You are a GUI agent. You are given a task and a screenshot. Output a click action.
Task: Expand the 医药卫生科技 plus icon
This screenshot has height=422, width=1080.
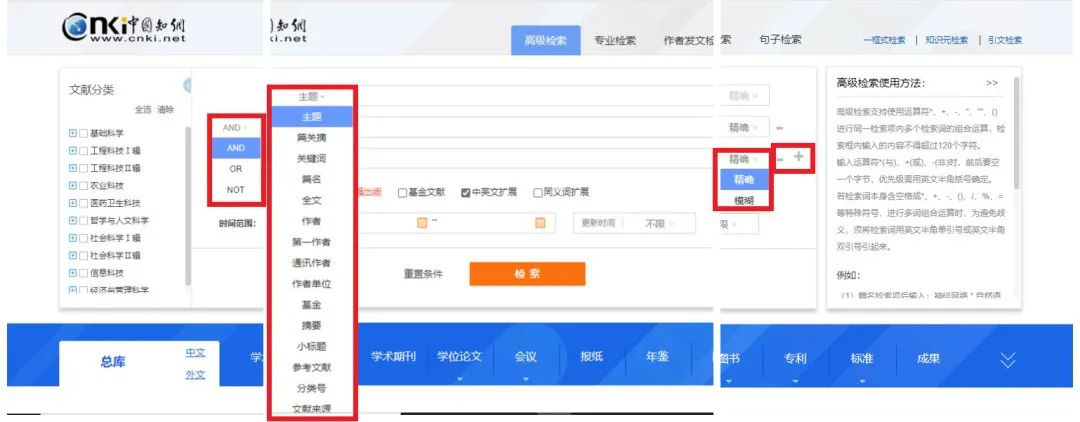pyautogui.click(x=72, y=203)
